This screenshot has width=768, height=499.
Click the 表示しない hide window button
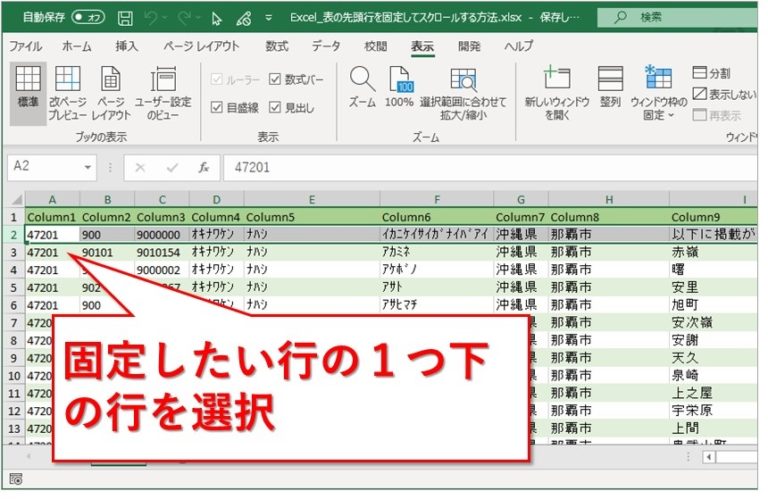[724, 94]
